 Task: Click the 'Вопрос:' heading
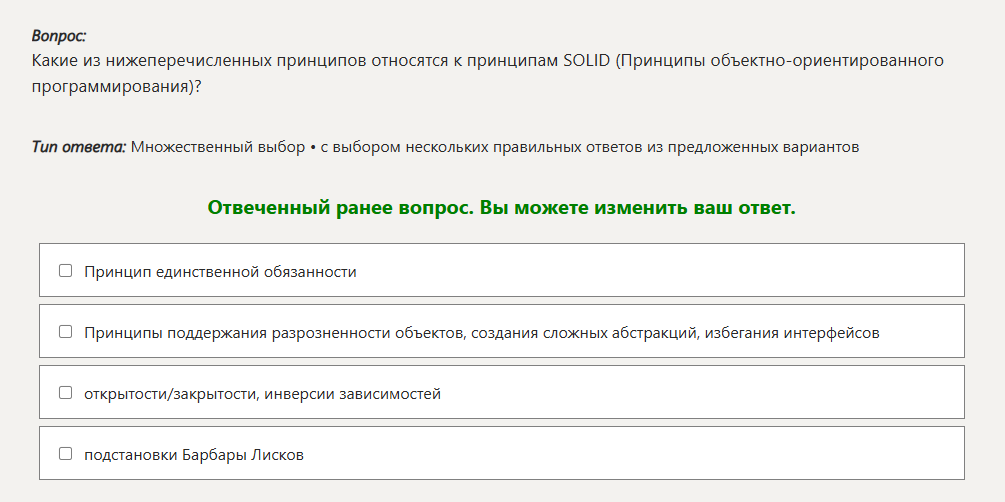click(x=59, y=36)
